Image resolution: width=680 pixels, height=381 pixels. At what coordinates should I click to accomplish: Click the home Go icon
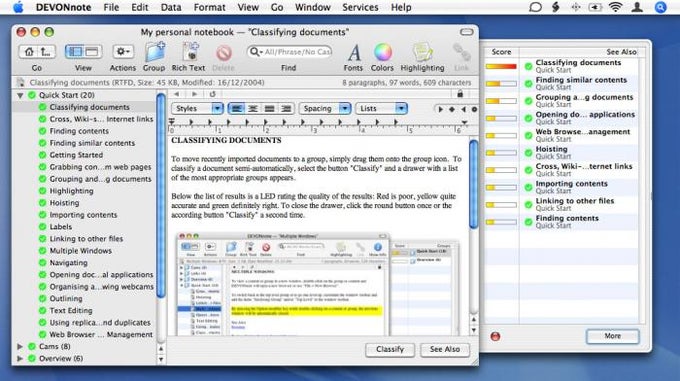pos(29,52)
